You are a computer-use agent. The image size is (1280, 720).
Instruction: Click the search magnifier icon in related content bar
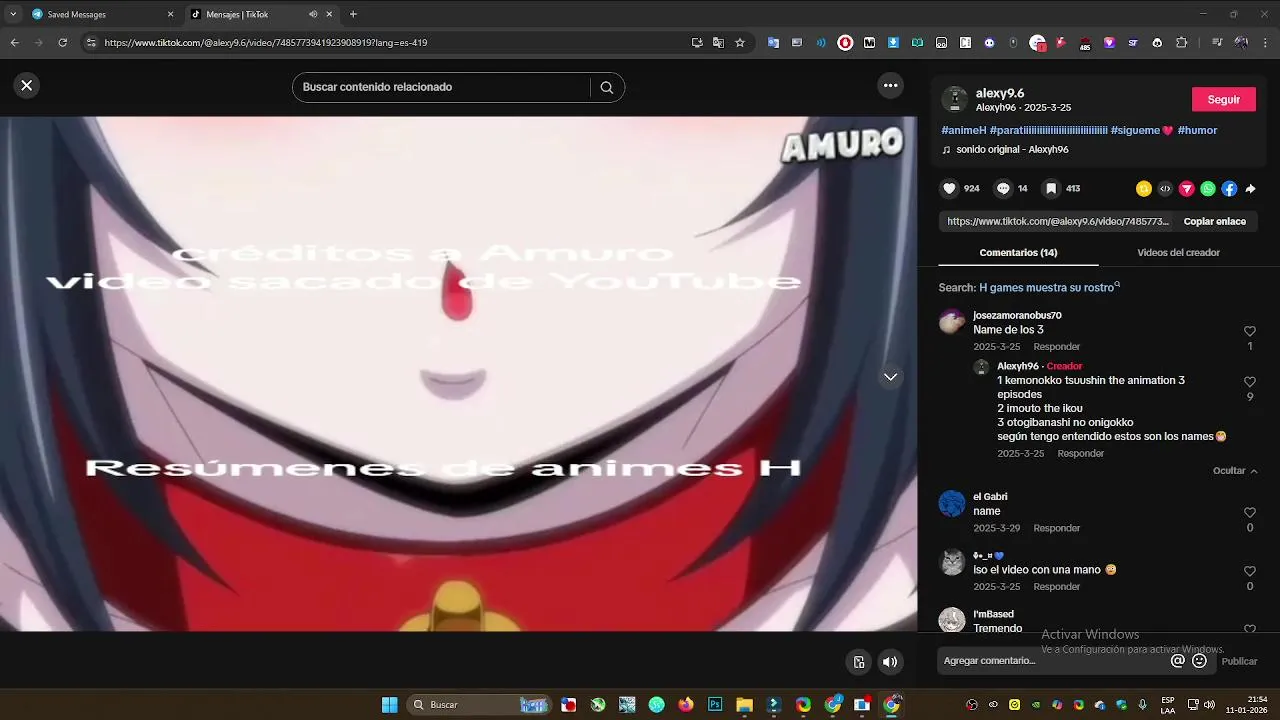pos(607,87)
